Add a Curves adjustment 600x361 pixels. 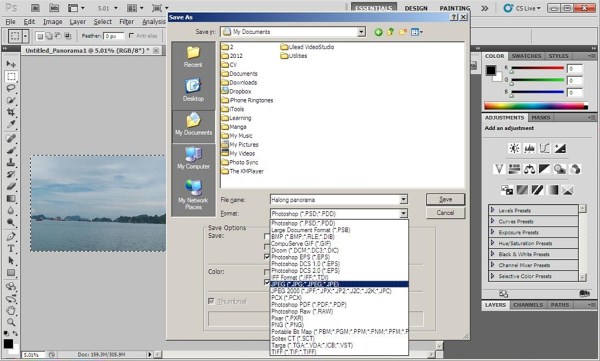545,148
